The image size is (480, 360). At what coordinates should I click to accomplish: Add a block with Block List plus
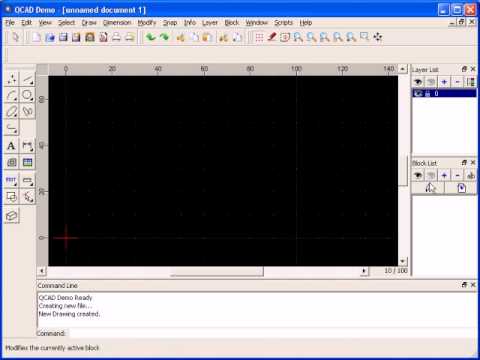444,175
